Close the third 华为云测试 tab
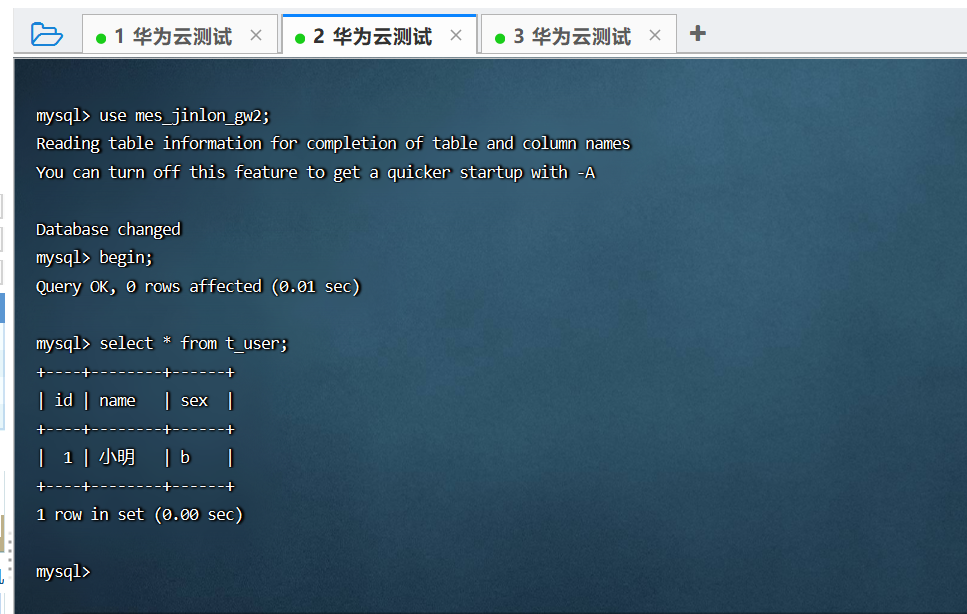967x614 pixels. (x=655, y=36)
